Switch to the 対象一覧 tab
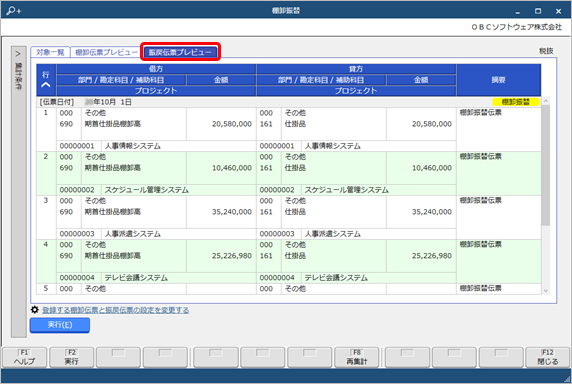Image resolution: width=572 pixels, height=384 pixels. (50, 52)
